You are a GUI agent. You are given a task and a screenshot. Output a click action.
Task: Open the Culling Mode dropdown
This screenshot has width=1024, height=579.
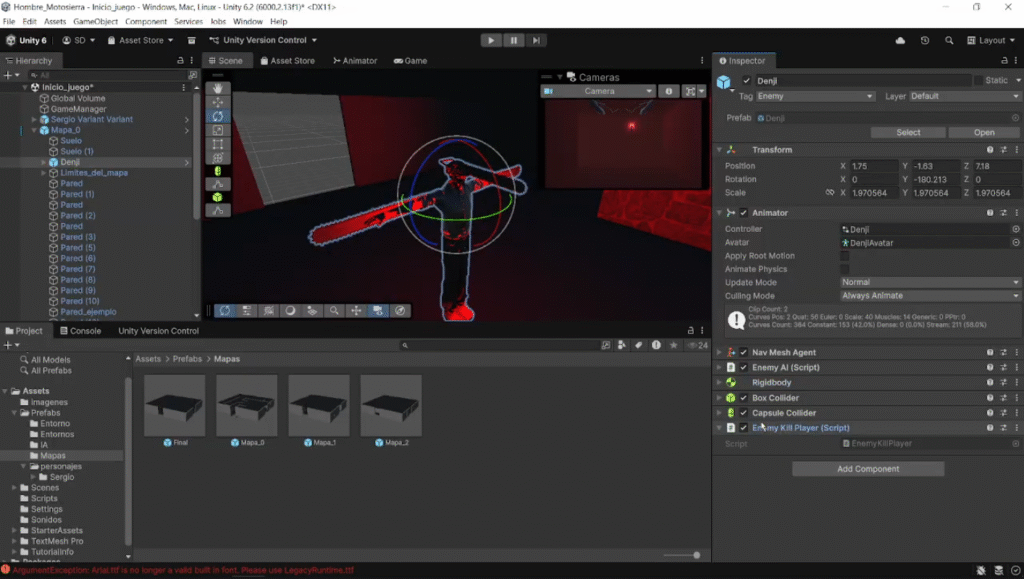point(929,296)
